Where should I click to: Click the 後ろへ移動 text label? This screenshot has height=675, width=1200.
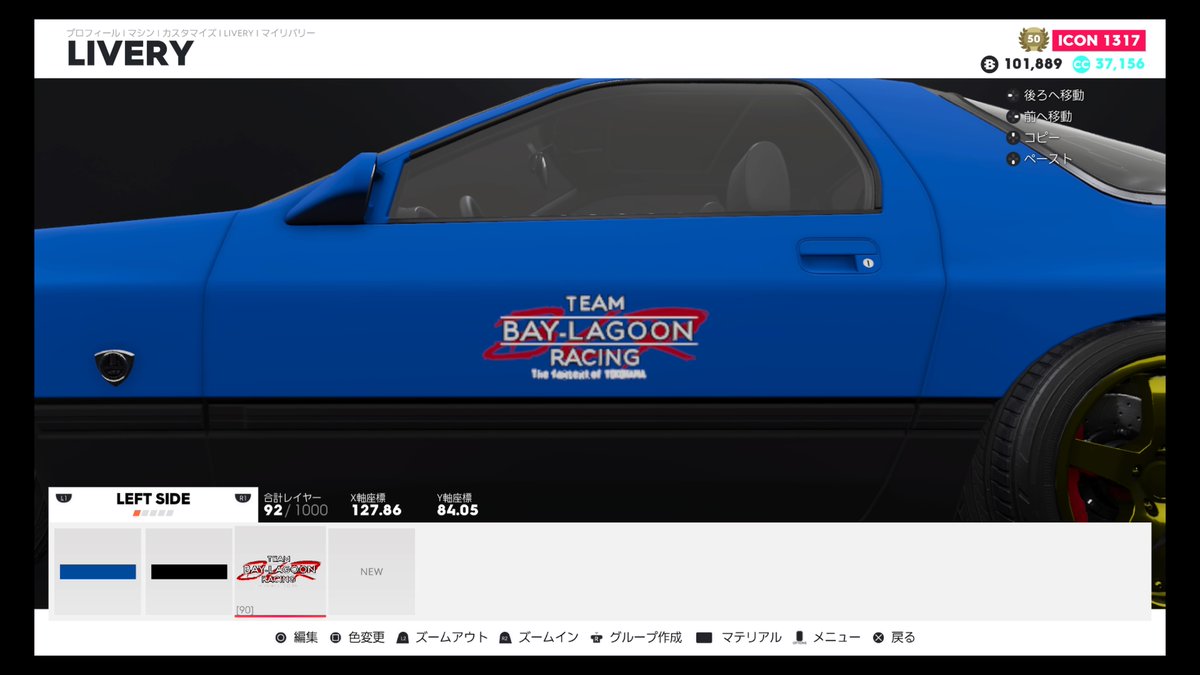[x=1054, y=95]
